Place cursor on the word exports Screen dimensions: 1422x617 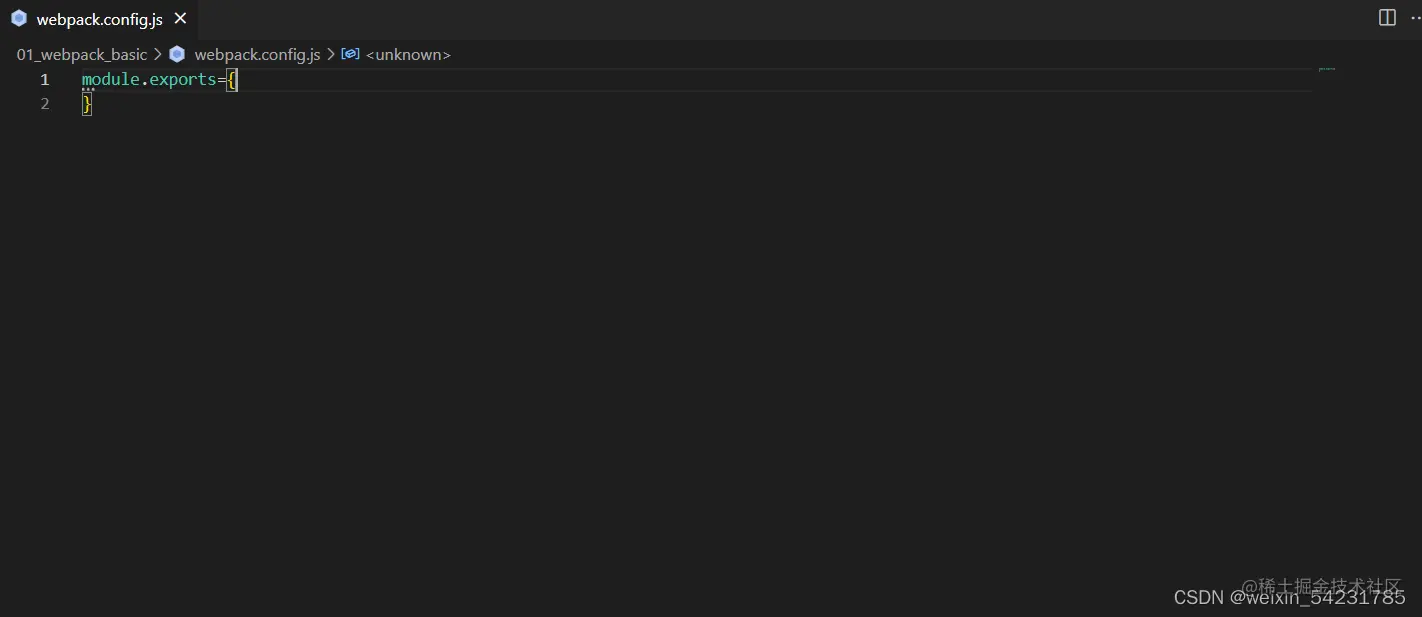pos(183,79)
